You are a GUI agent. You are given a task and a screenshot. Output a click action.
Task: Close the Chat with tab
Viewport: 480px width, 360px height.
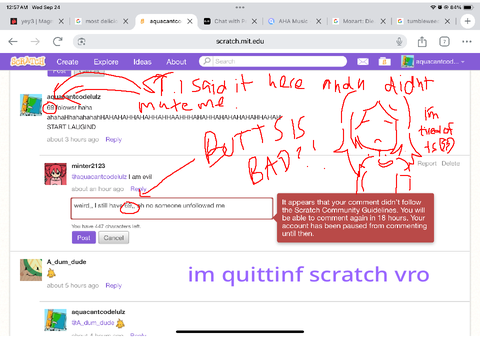coord(254,21)
